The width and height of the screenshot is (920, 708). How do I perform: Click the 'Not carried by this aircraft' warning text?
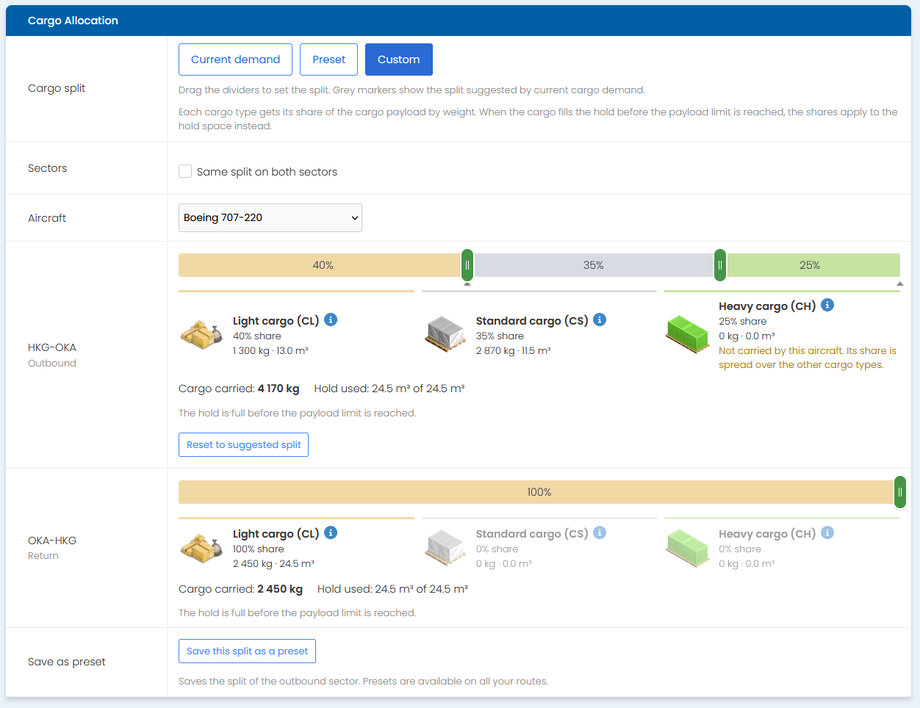coord(807,358)
